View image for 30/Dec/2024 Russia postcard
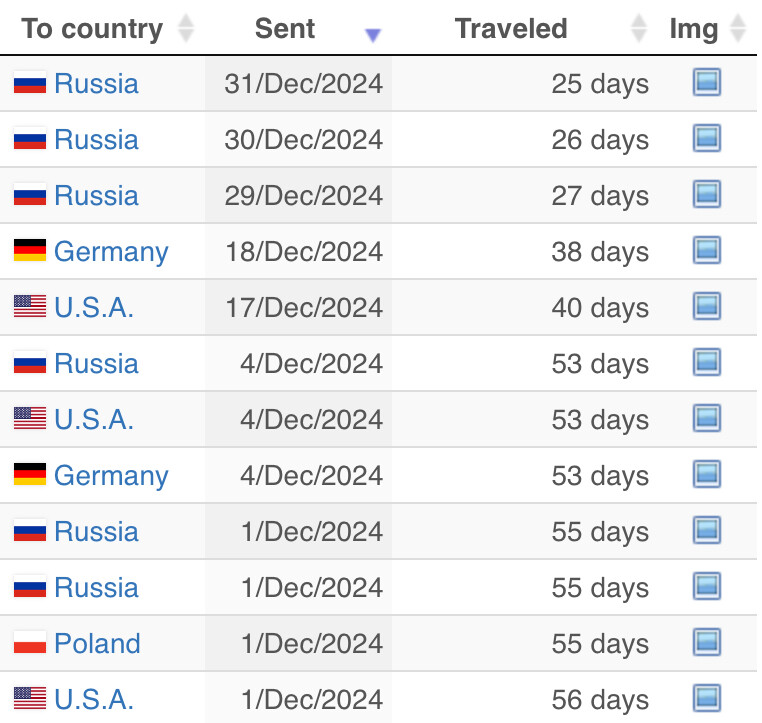 707,139
